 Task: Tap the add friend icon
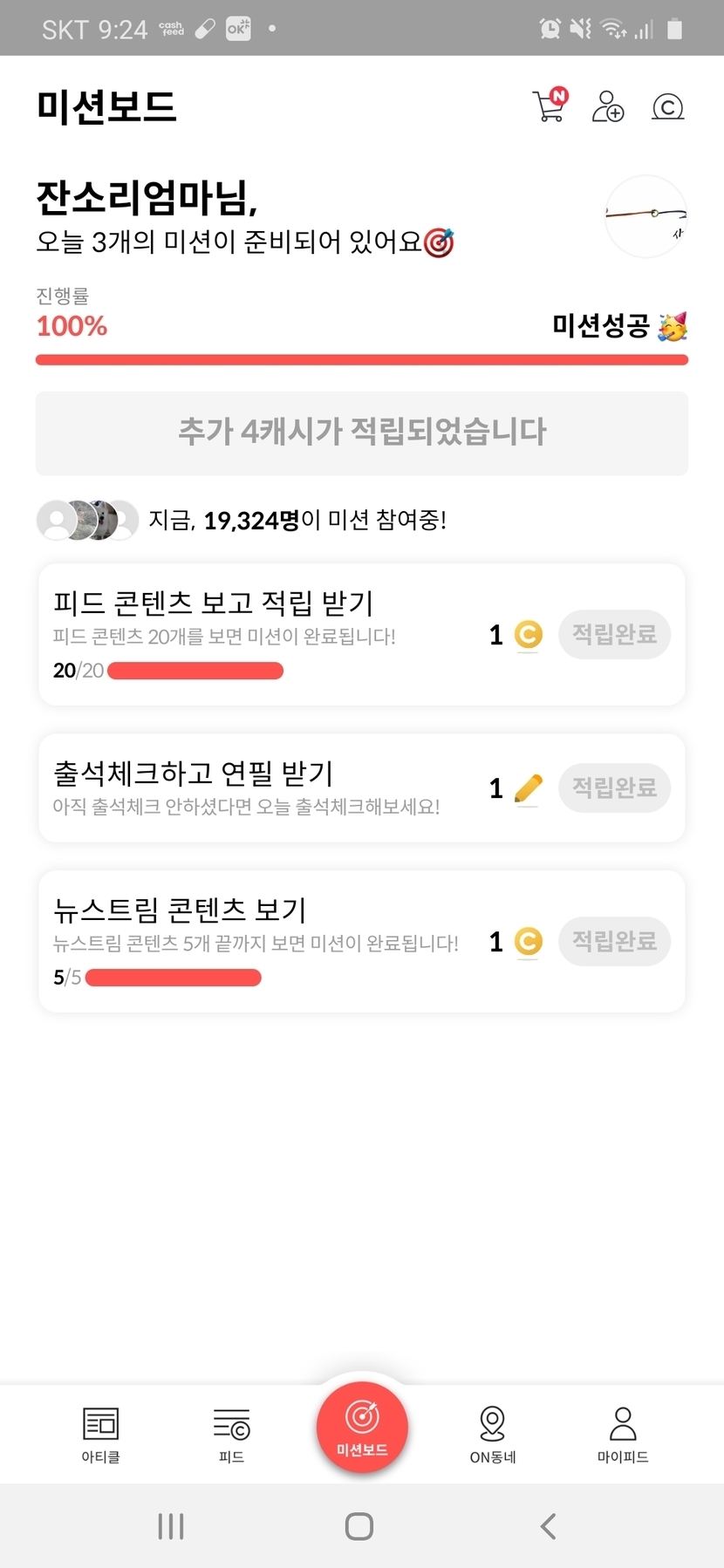click(x=608, y=106)
